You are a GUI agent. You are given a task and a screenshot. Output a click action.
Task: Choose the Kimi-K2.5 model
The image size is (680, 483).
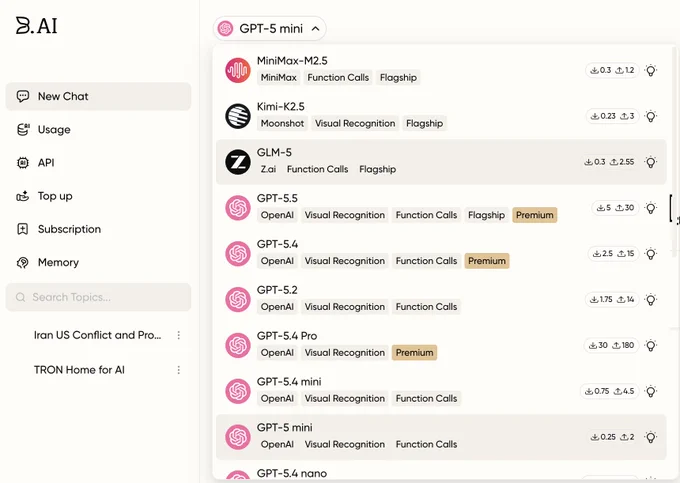click(441, 116)
